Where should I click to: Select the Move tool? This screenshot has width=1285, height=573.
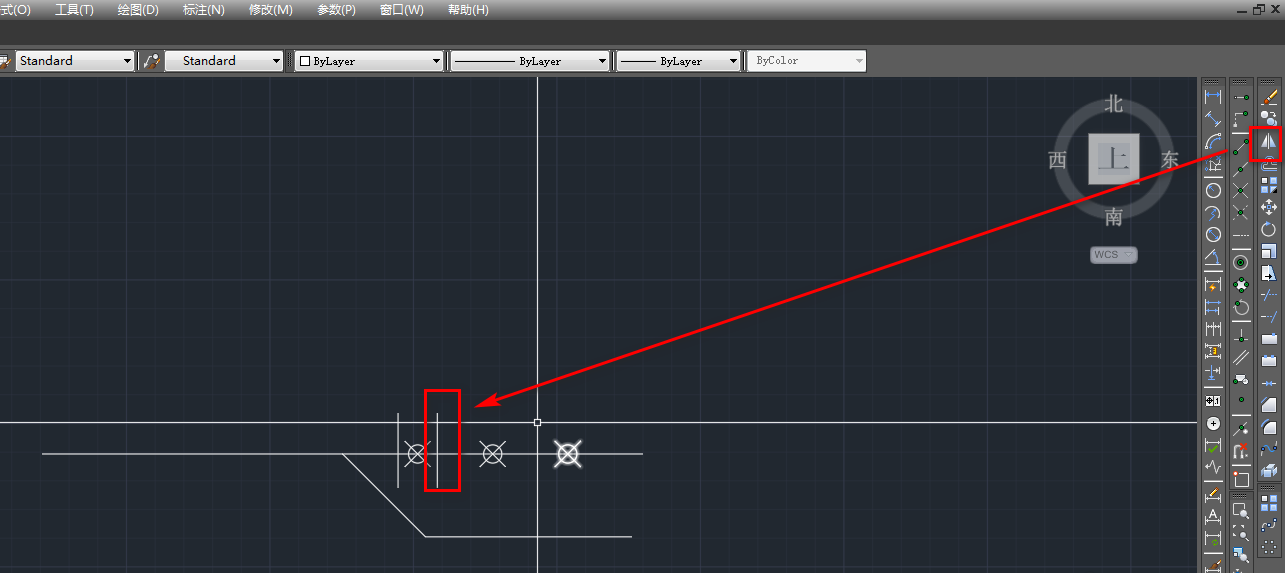pos(1269,207)
